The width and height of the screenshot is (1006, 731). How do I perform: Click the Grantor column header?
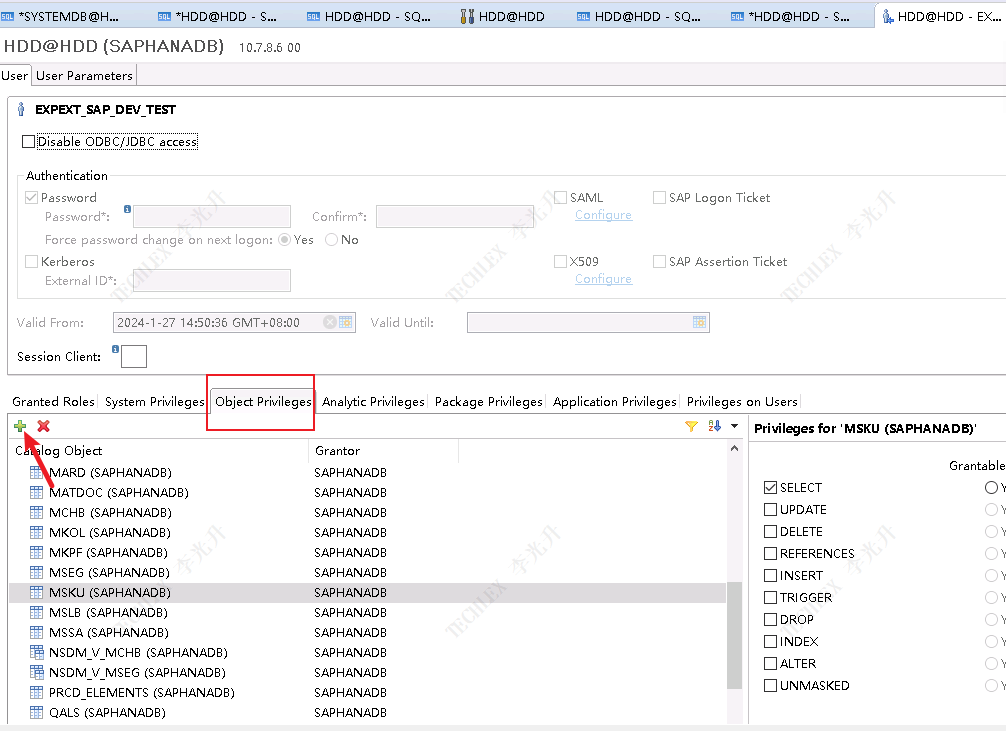point(384,451)
